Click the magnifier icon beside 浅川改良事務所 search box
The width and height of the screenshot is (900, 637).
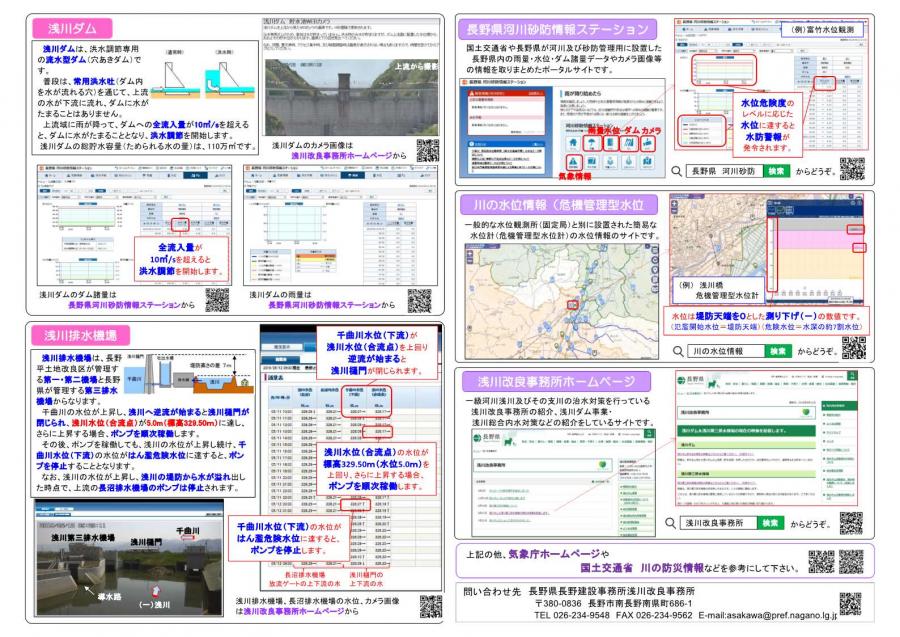(670, 523)
